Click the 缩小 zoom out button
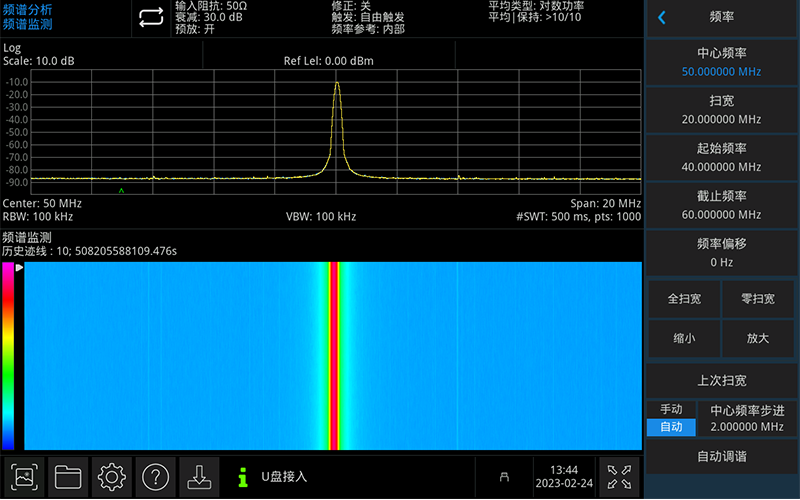This screenshot has width=800, height=500. point(684,338)
